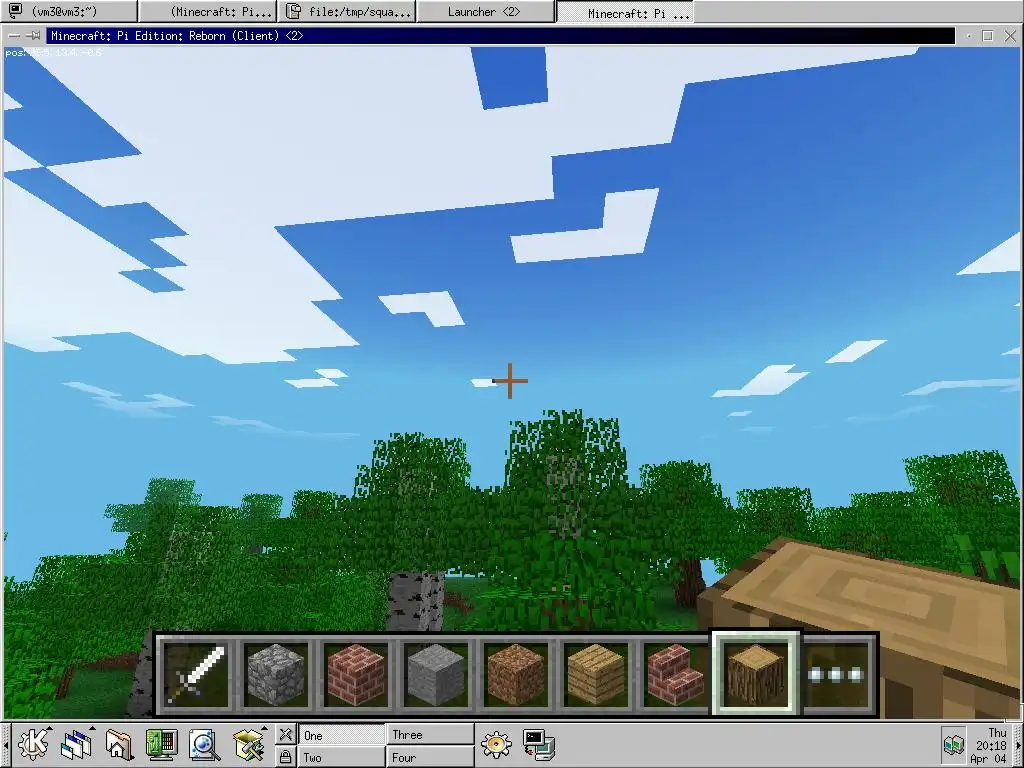Switch to the file:/tmp/squa... taskbar window

(347, 11)
